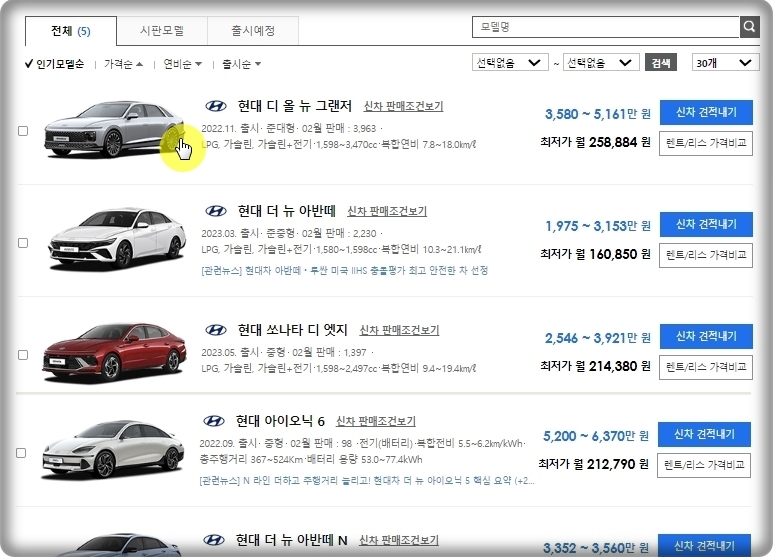This screenshot has height=557, width=773.
Task: Click 렌트/리스 가격비교 for 쏘나타 디 엣지
Action: [x=706, y=367]
